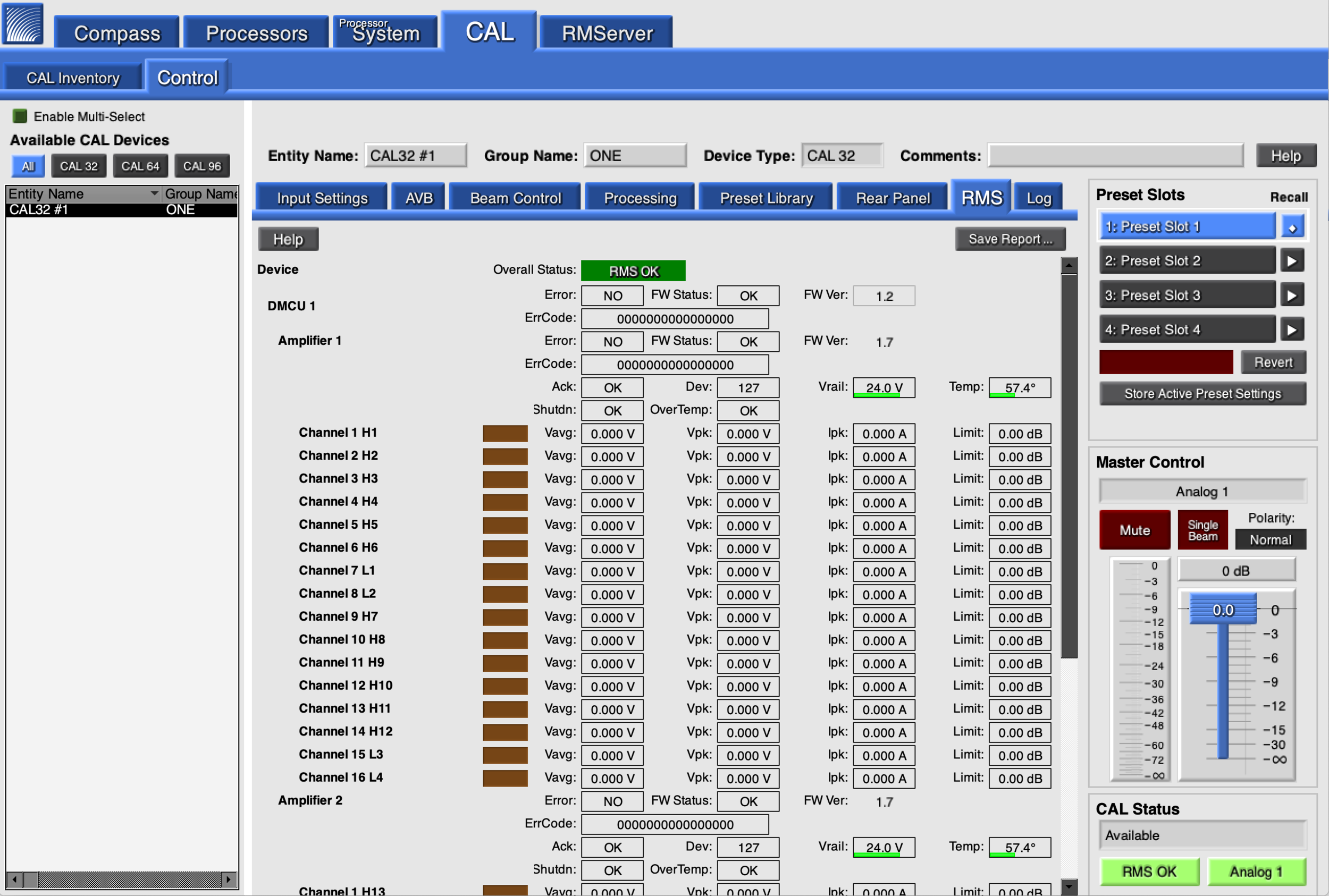The image size is (1329, 896).
Task: Toggle Enable Multi-Select checkbox
Action: pyautogui.click(x=20, y=116)
